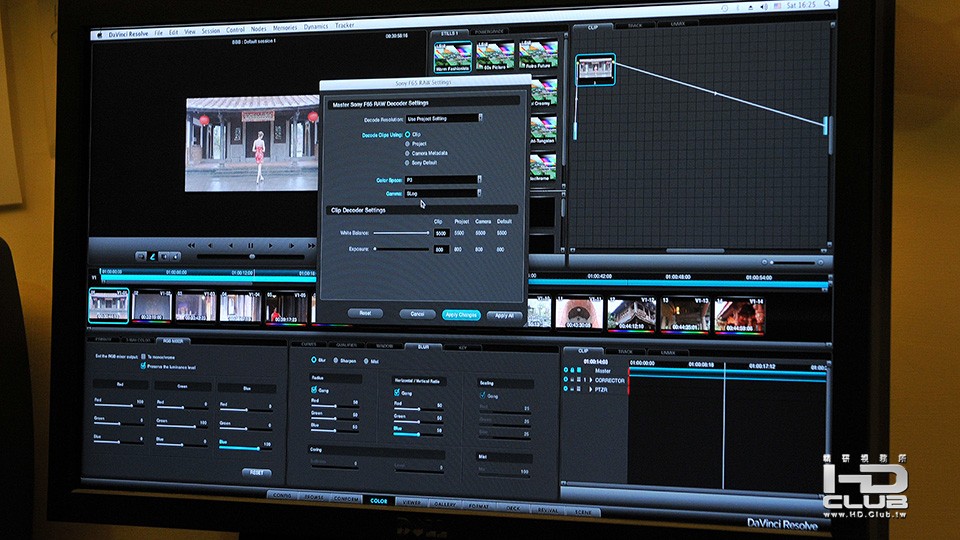Select clip 01 thumbnail in timeline
Screen dimensions: 960x540
109,305
